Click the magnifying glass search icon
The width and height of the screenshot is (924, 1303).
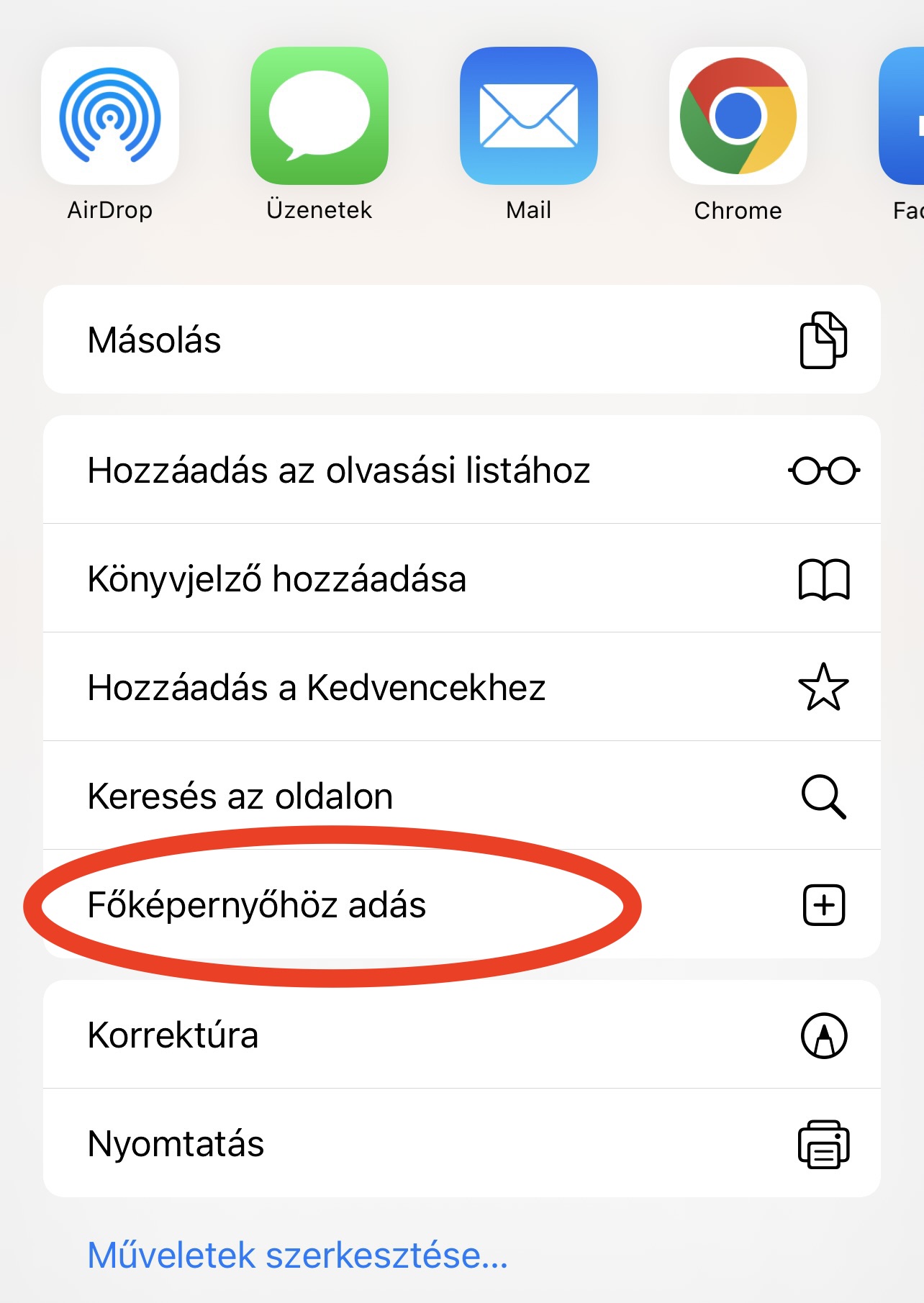(x=824, y=796)
